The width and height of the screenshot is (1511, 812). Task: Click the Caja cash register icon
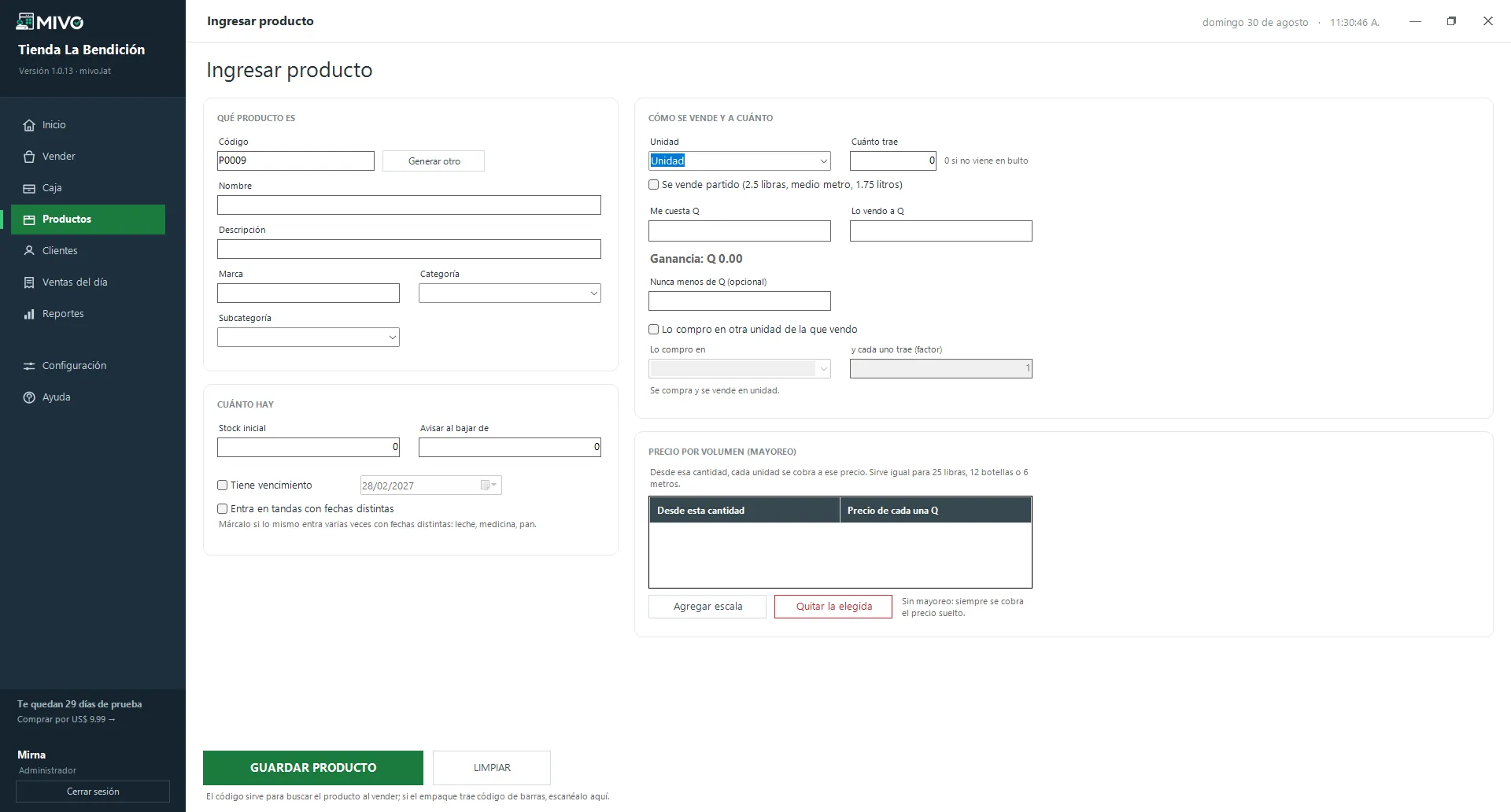point(29,188)
